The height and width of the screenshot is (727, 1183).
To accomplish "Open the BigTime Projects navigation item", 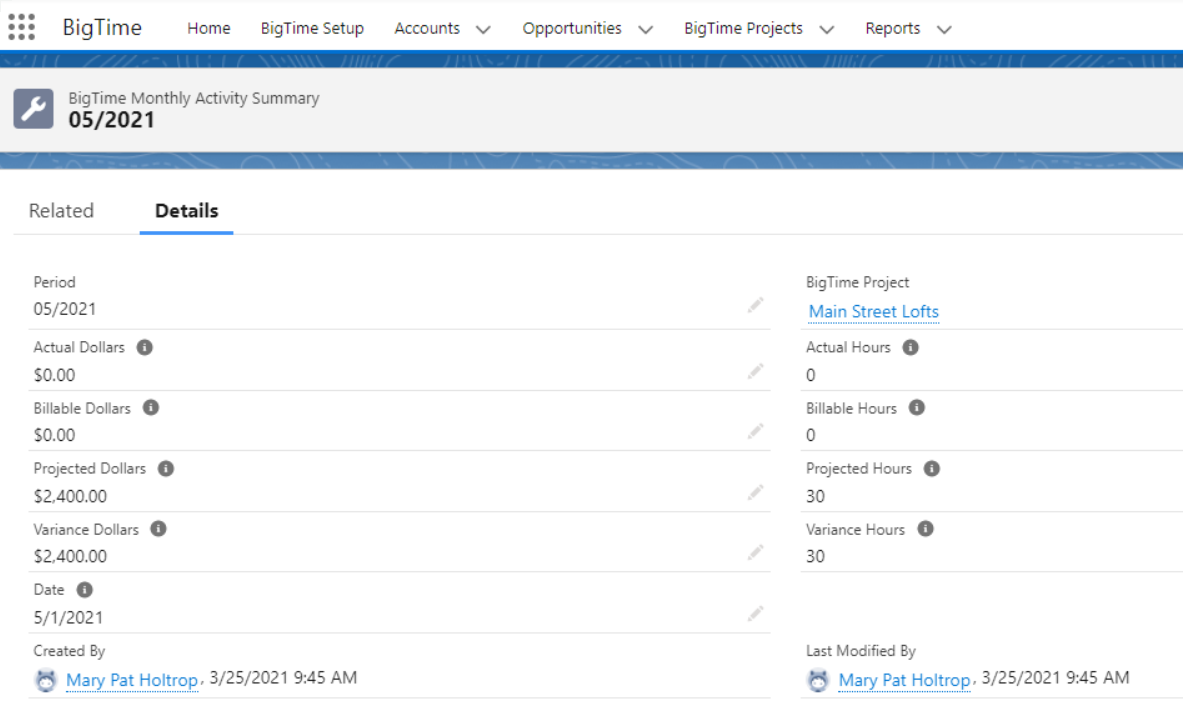I will click(743, 28).
